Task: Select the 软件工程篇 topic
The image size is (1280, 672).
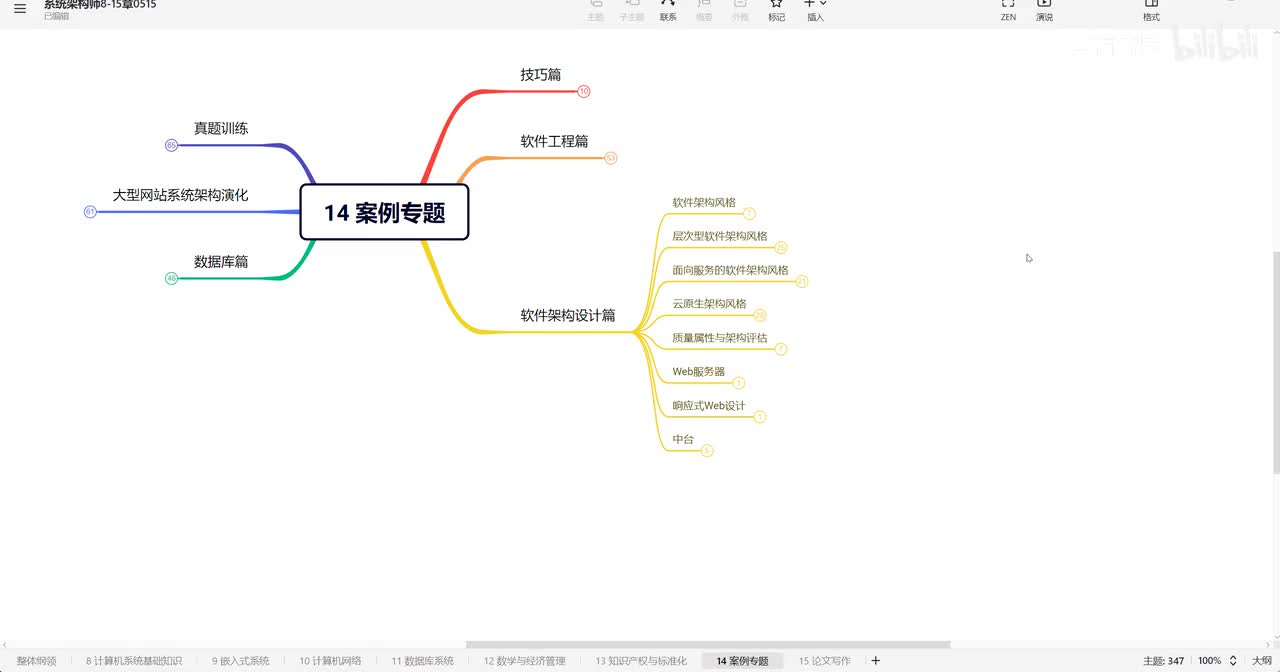Action: (x=555, y=142)
